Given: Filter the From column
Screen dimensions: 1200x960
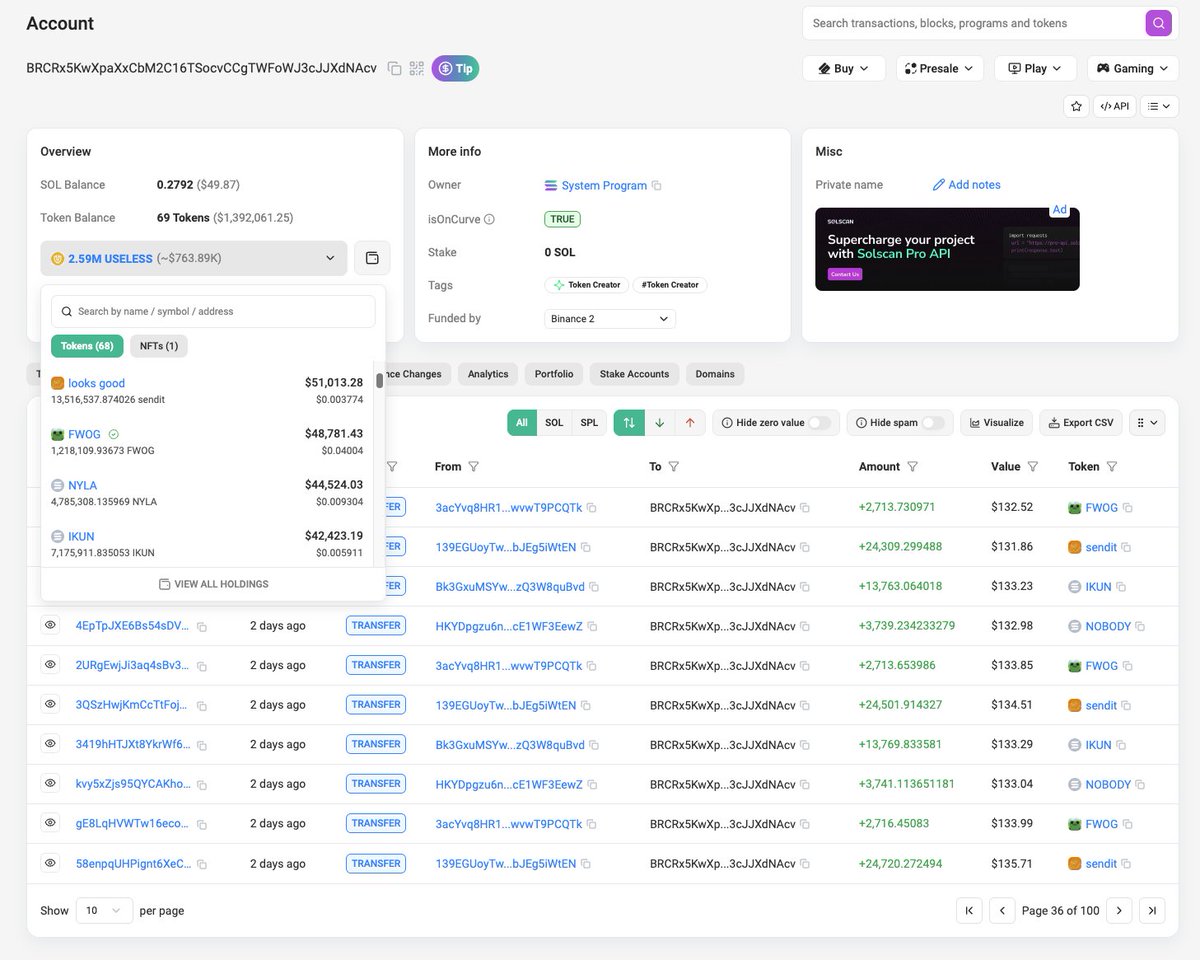Looking at the screenshot, I should tap(474, 467).
